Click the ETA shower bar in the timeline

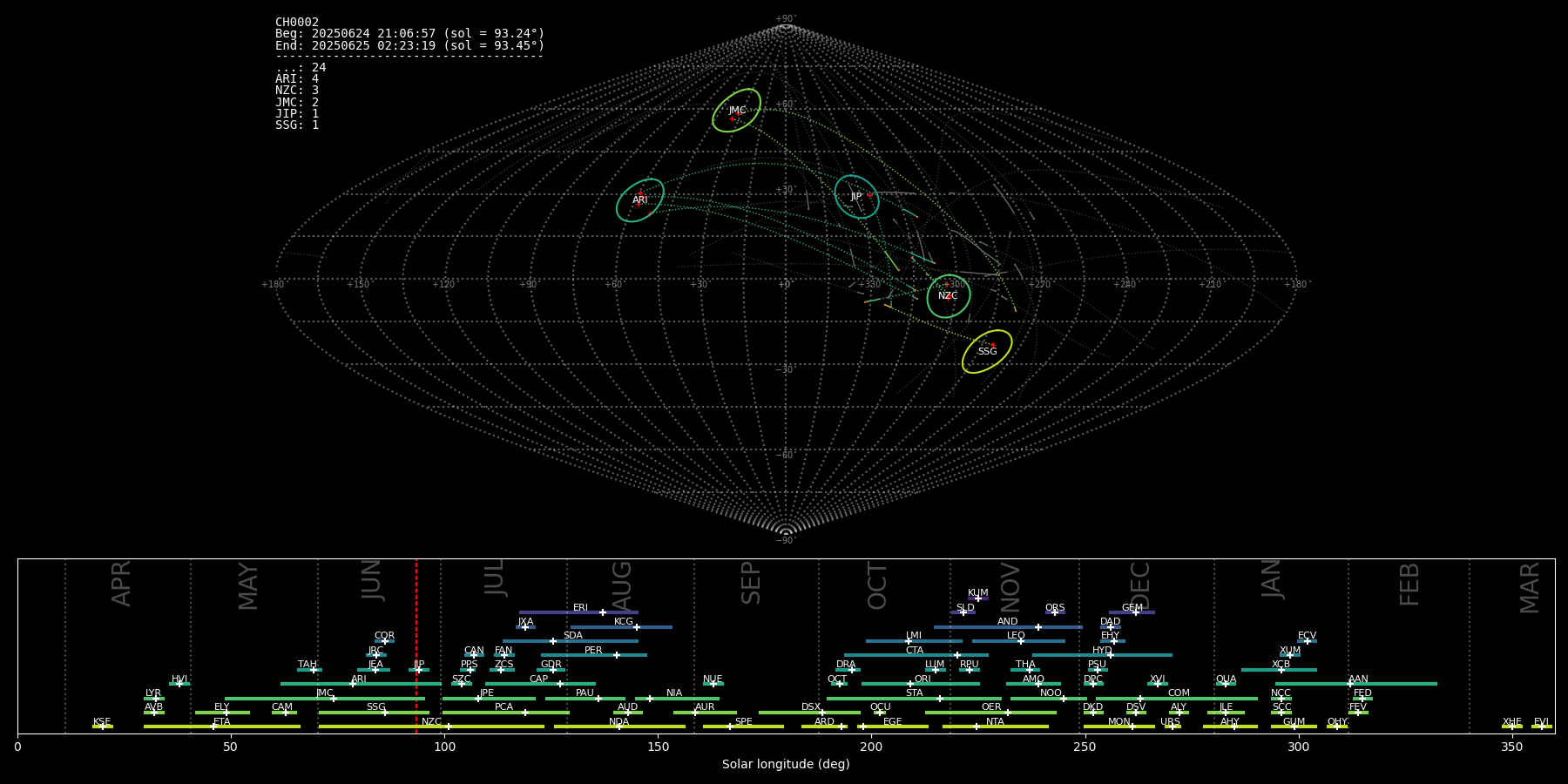(222, 727)
